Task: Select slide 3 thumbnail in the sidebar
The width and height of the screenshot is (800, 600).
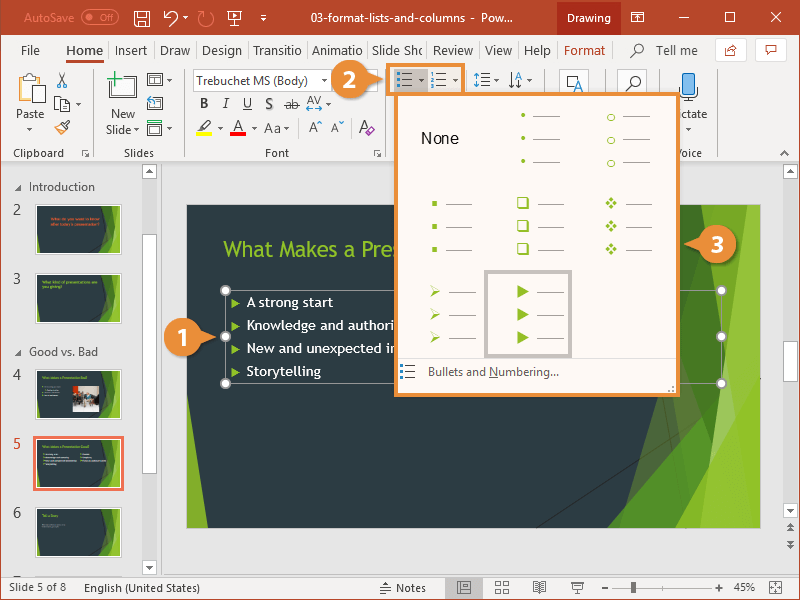Action: pos(78,299)
